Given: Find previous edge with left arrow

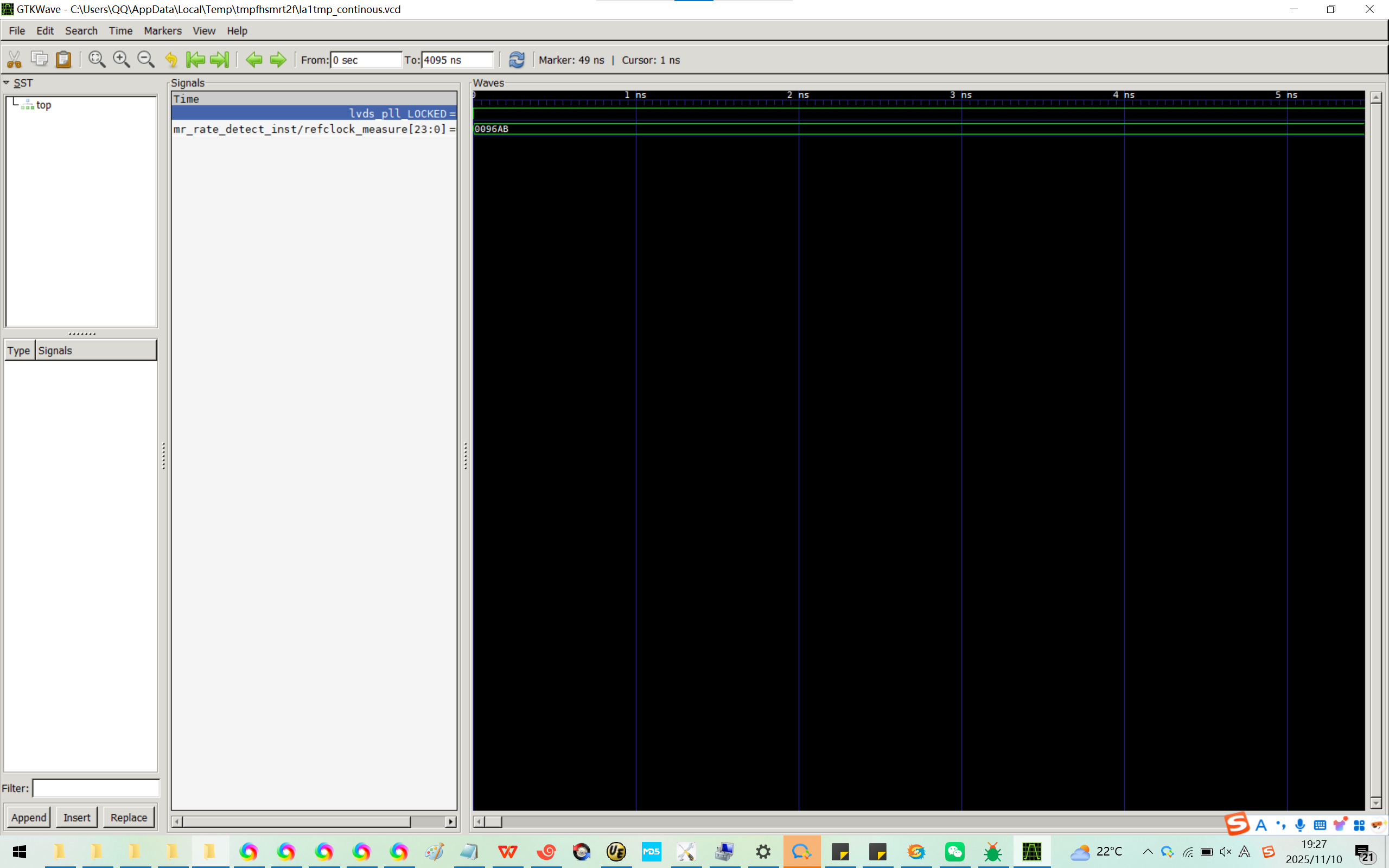Looking at the screenshot, I should (x=254, y=60).
